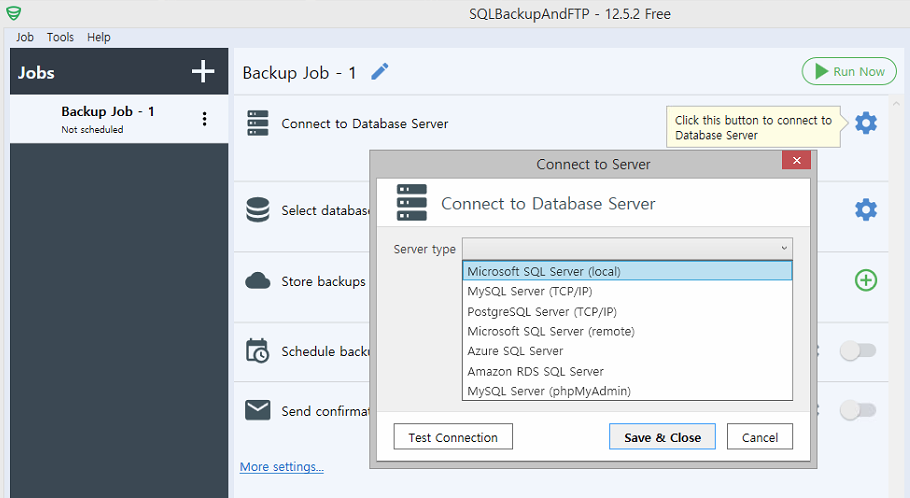Click the Run Now button
The height and width of the screenshot is (498, 910).
pyautogui.click(x=849, y=71)
